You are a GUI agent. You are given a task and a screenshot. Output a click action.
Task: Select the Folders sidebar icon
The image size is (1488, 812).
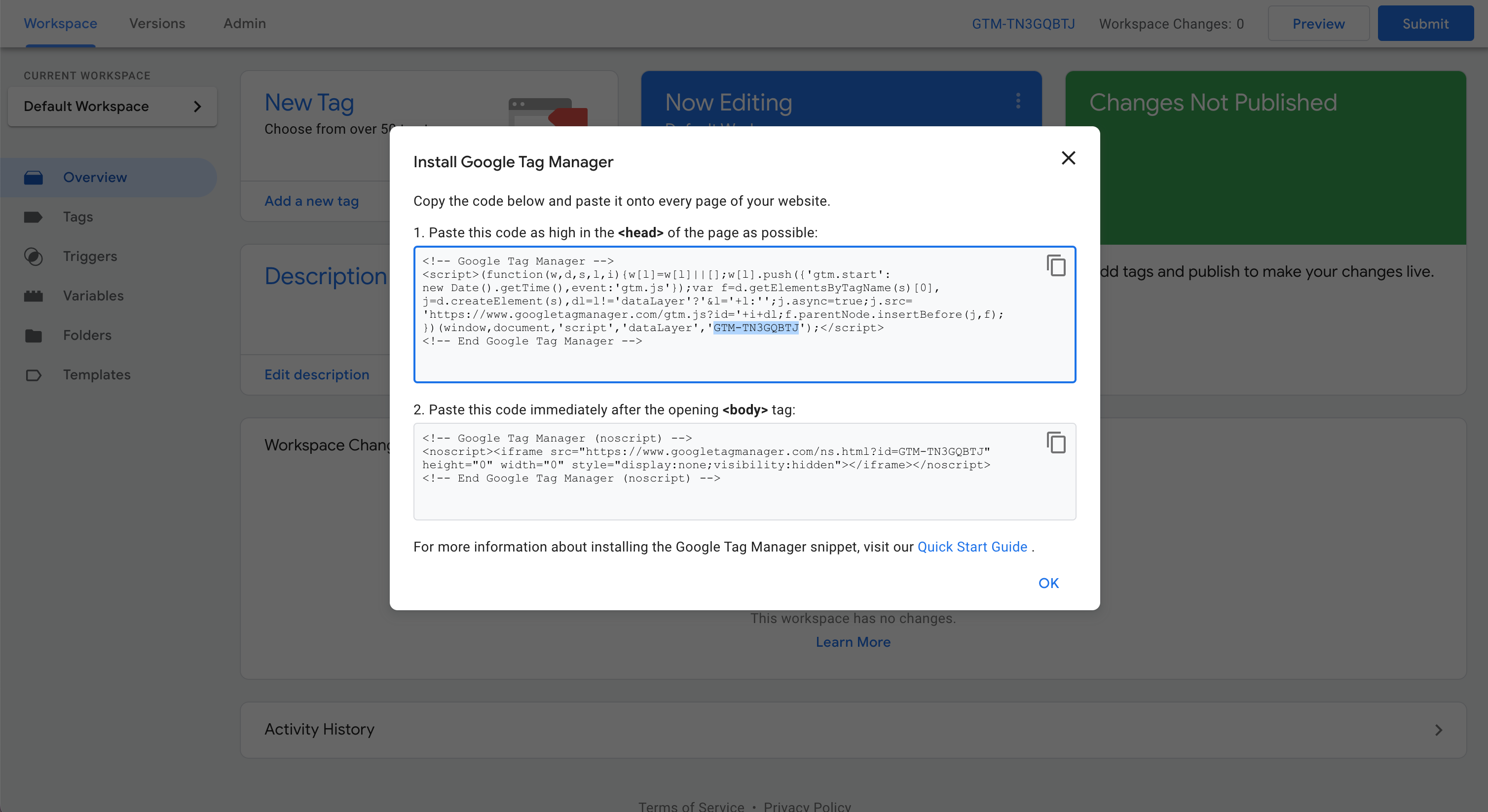tap(34, 335)
